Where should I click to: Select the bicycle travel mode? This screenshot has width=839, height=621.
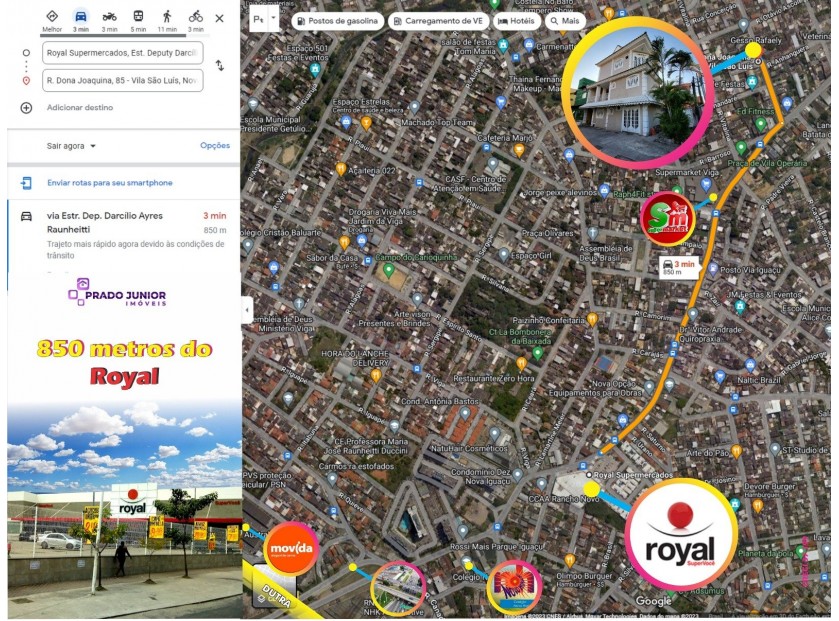pos(196,21)
